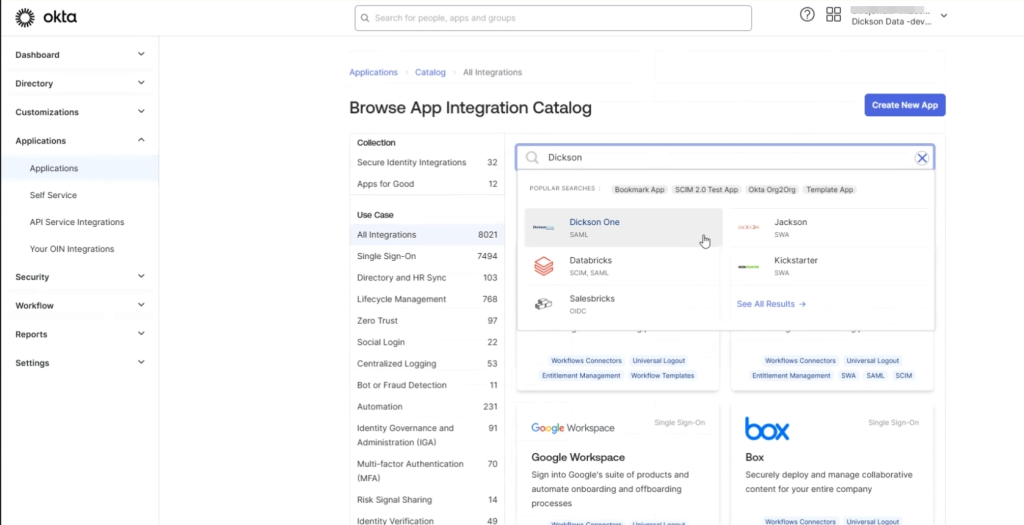
Task: Collapse the Applications menu
Action: 141,140
